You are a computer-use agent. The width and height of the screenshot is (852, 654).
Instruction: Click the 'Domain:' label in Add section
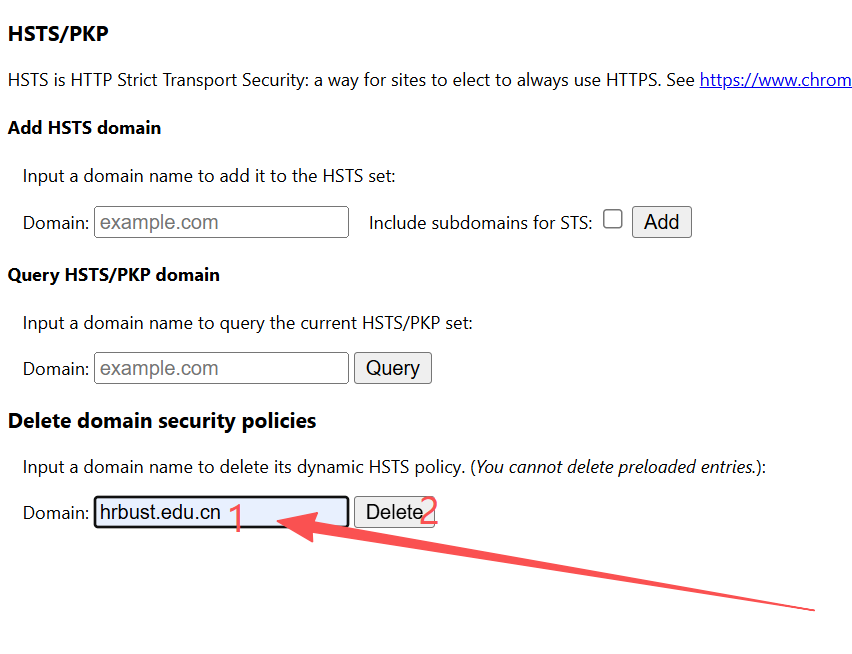point(56,223)
